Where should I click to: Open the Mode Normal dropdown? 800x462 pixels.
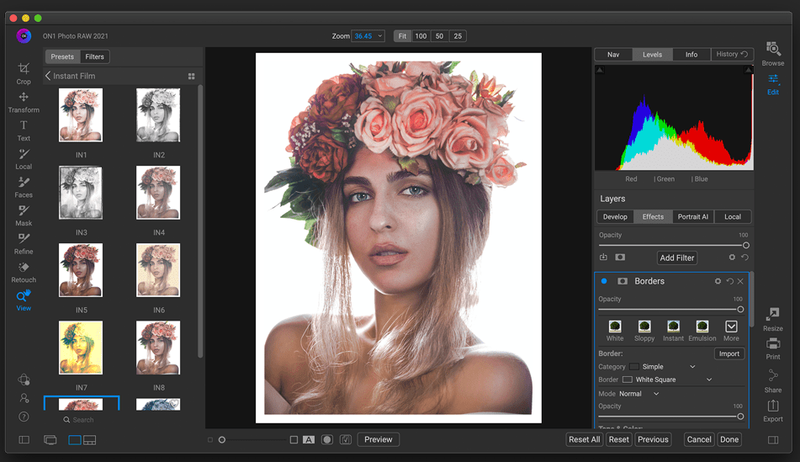[x=639, y=394]
